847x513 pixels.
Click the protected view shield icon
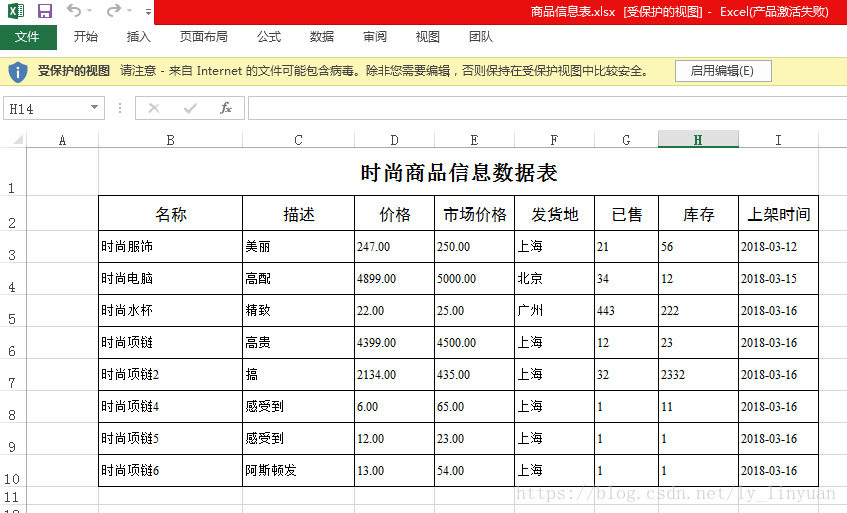pyautogui.click(x=18, y=71)
